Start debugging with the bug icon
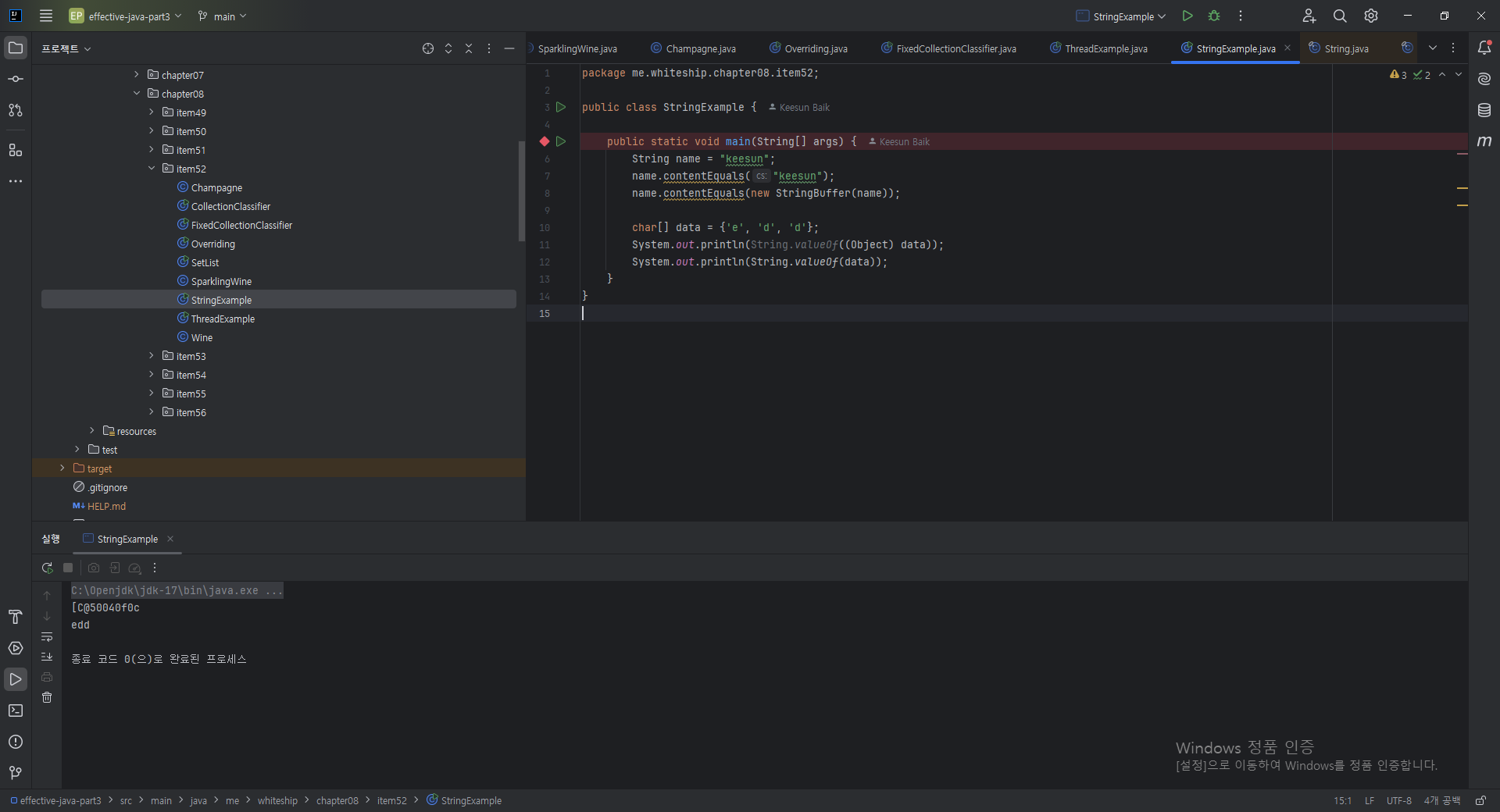1500x812 pixels. pyautogui.click(x=1214, y=16)
